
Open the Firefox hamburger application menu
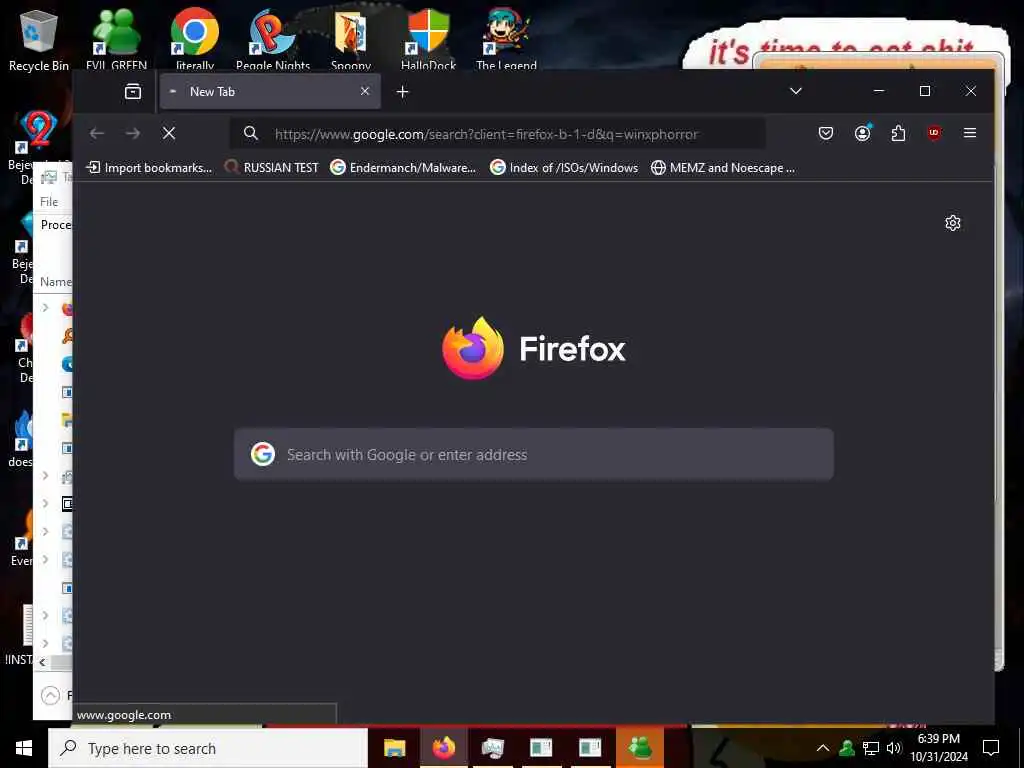click(970, 133)
